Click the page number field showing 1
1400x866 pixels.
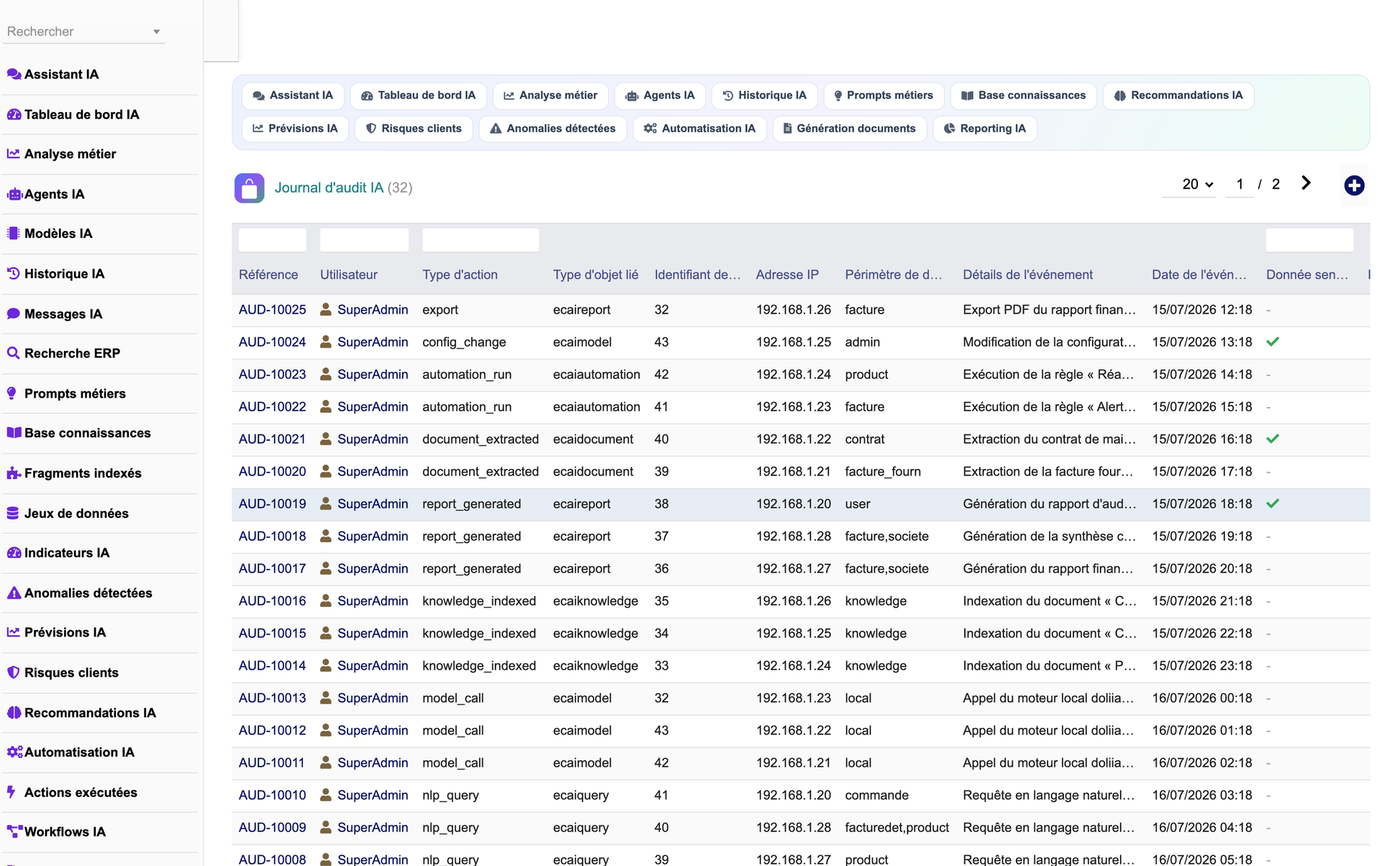(1240, 185)
